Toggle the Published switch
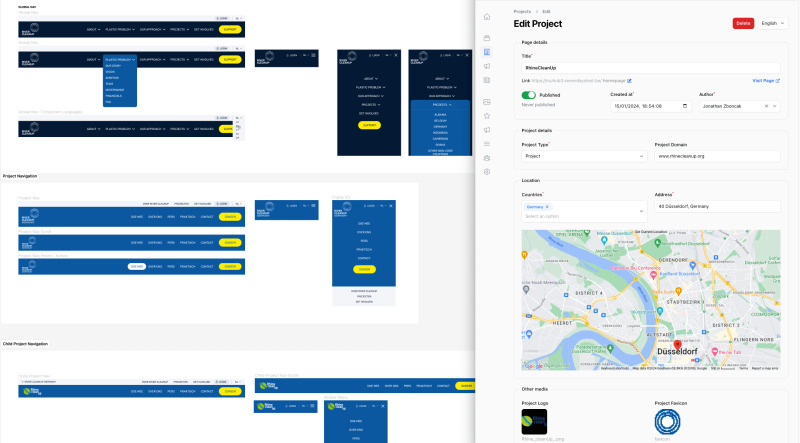This screenshot has height=443, width=800. [x=529, y=95]
